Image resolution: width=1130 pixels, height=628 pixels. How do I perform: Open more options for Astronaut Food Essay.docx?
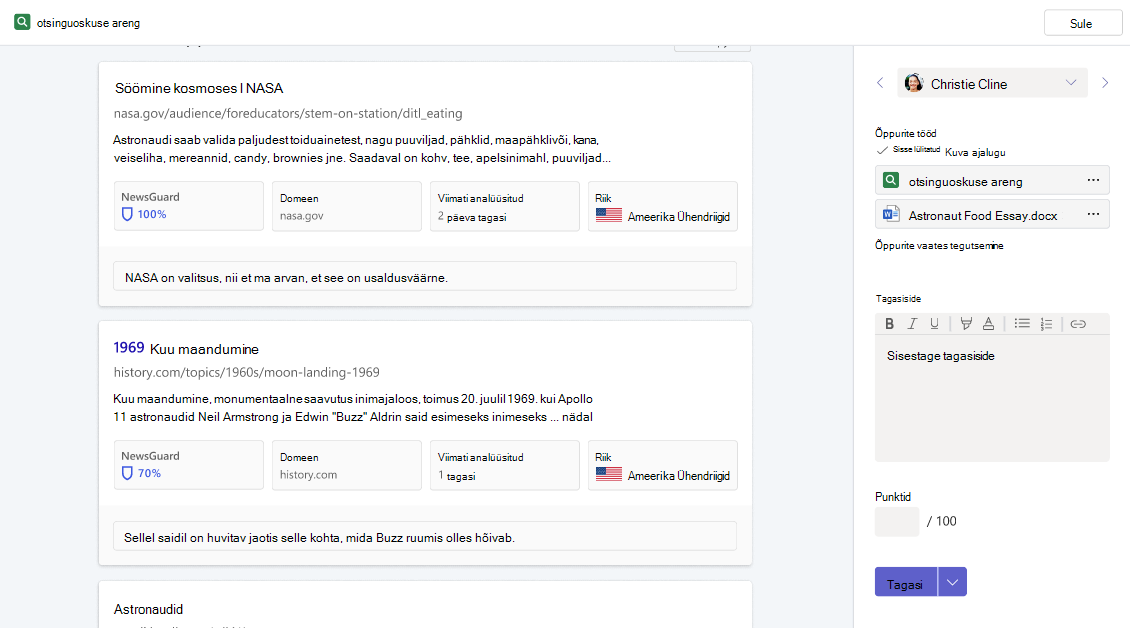(x=1093, y=214)
